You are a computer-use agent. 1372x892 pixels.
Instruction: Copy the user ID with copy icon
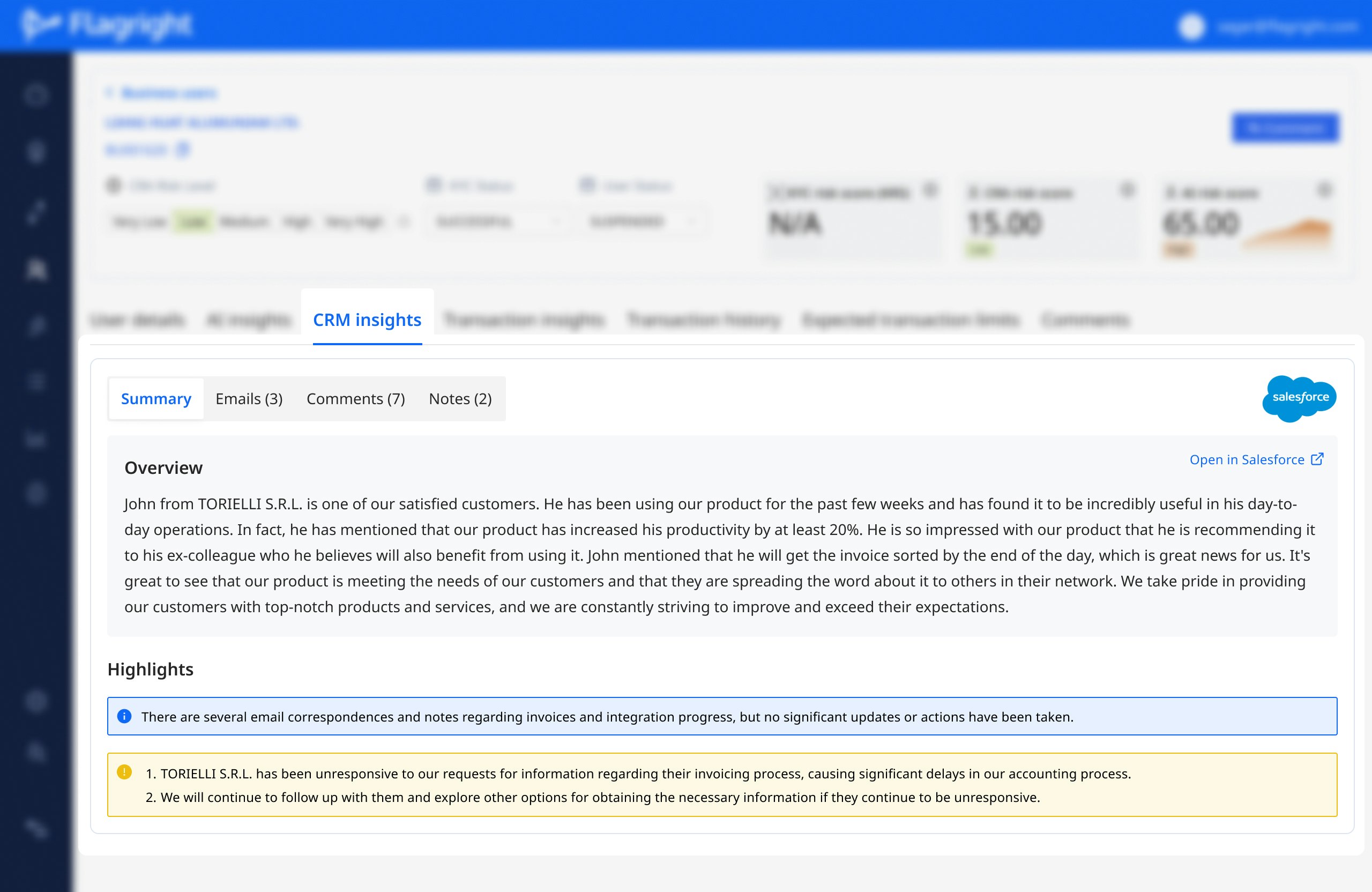pos(183,150)
